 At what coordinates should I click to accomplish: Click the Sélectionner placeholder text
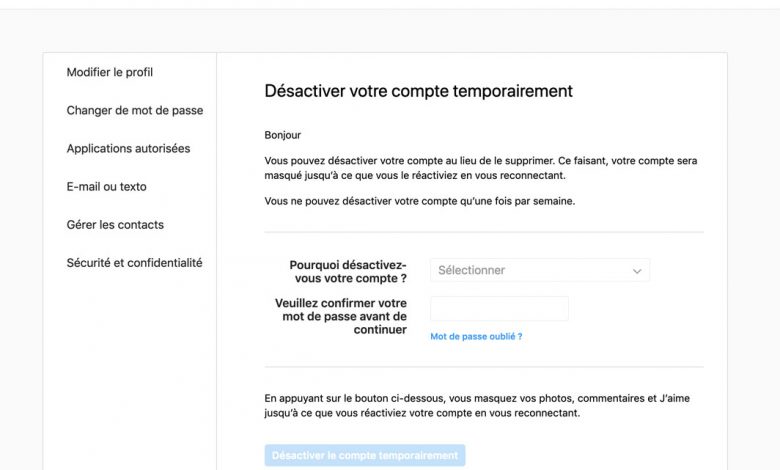coord(472,270)
